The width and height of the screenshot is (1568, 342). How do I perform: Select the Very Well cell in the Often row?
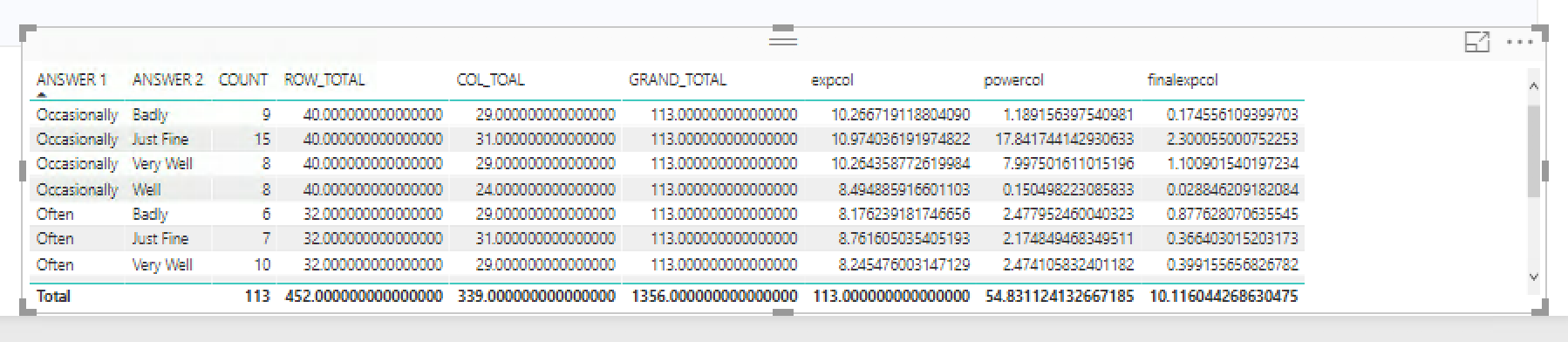pos(162,264)
